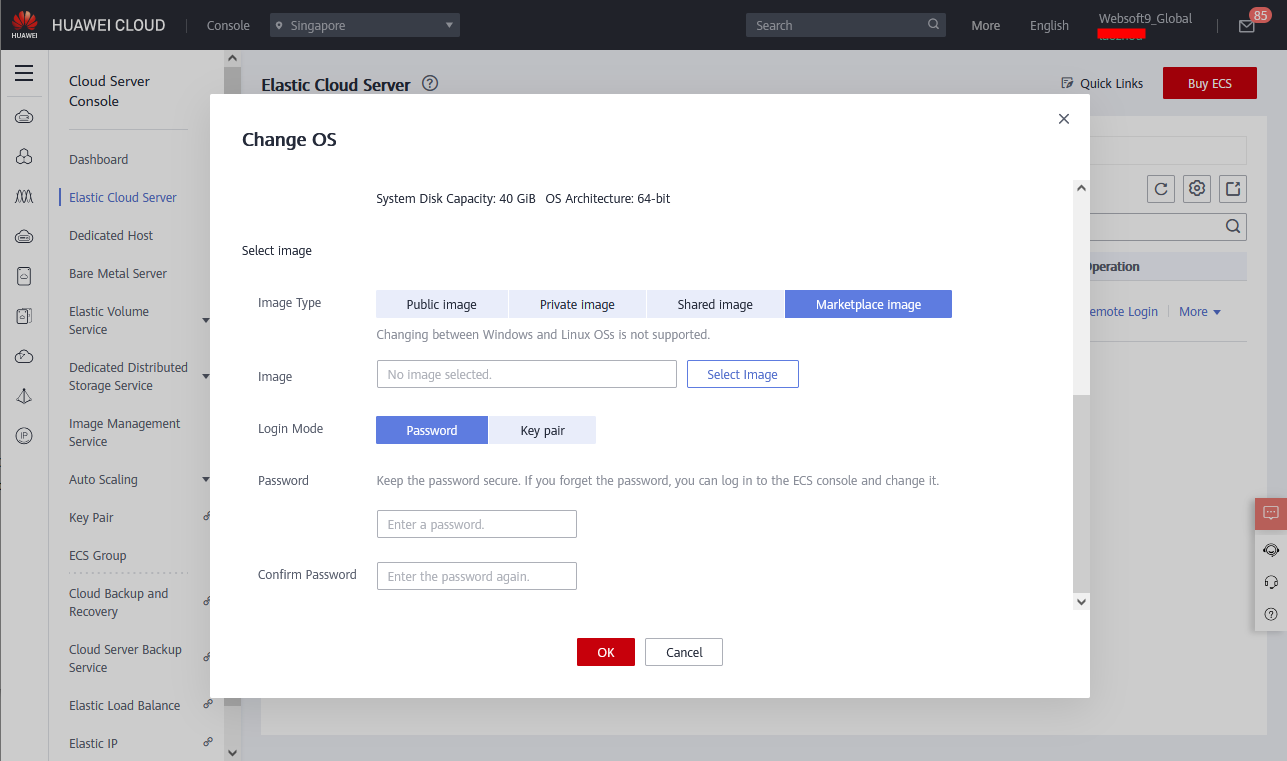Expand Elastic Volume Service menu
Viewport: 1287px width, 761px height.
(206, 320)
